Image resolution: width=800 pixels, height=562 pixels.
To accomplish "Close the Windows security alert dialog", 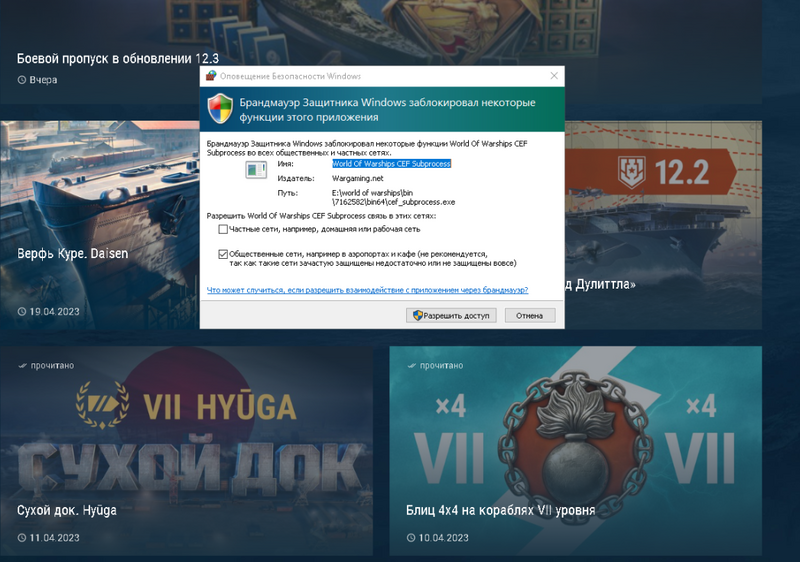I will 554,76.
